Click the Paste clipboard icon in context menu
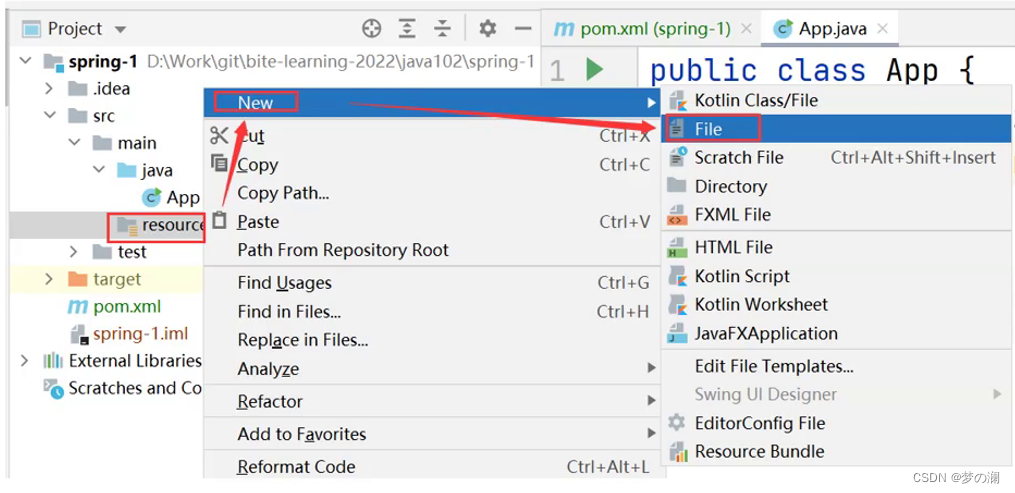This screenshot has width=1015, height=493. (x=219, y=221)
